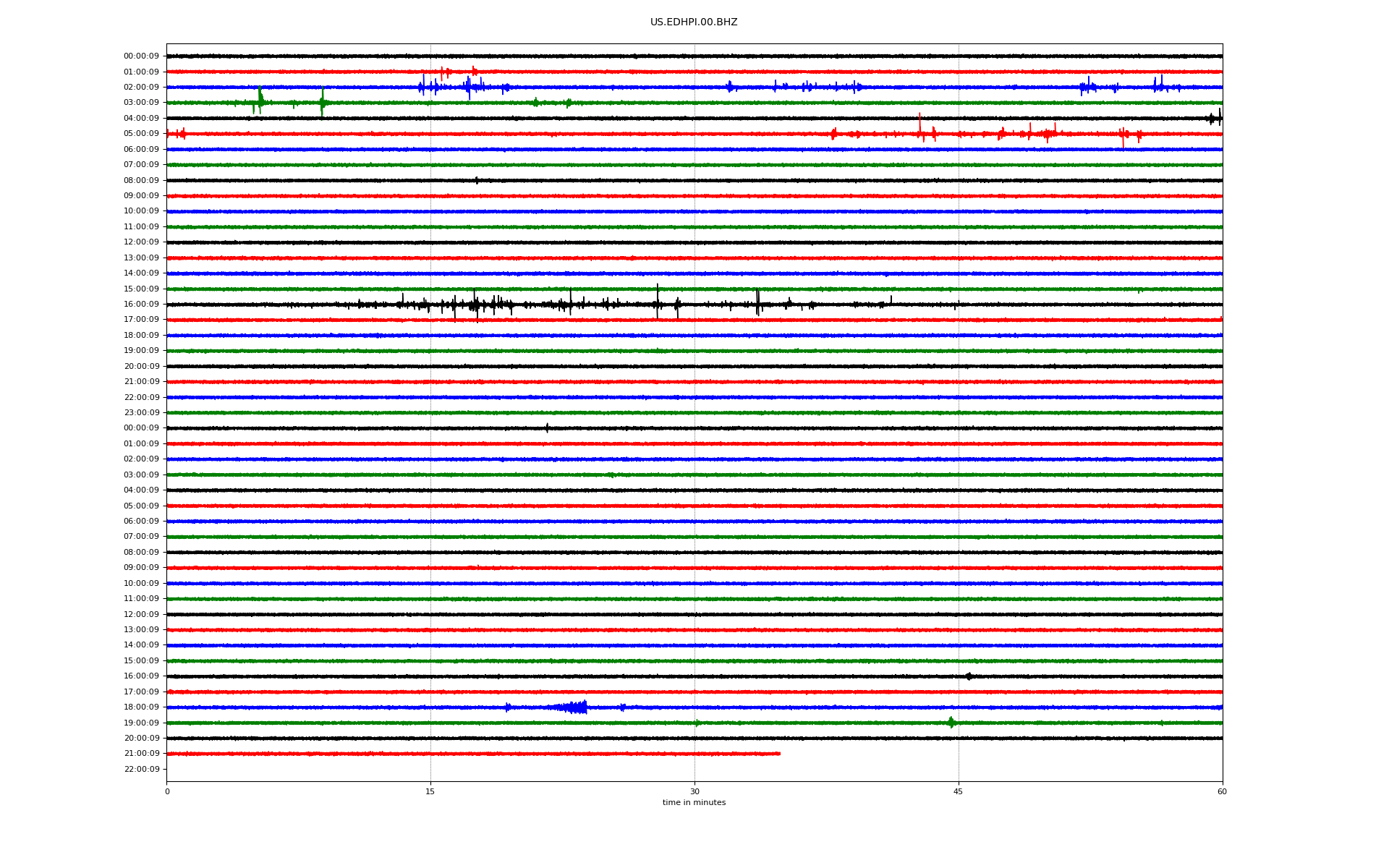
Task: Click the 22:00:09 label at the bottom
Action: [x=141, y=770]
